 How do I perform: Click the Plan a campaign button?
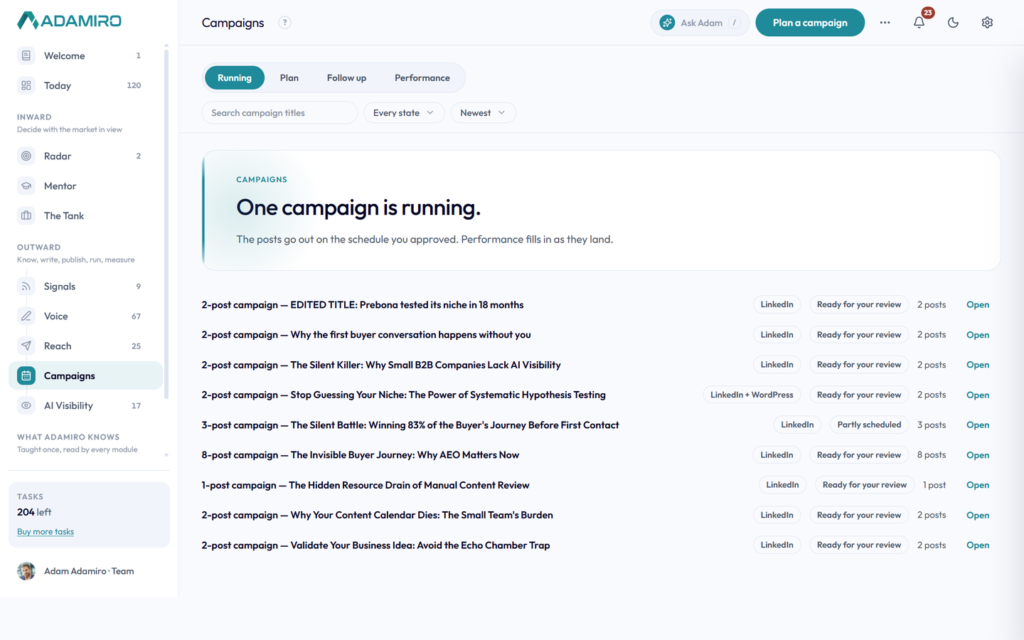tap(810, 22)
